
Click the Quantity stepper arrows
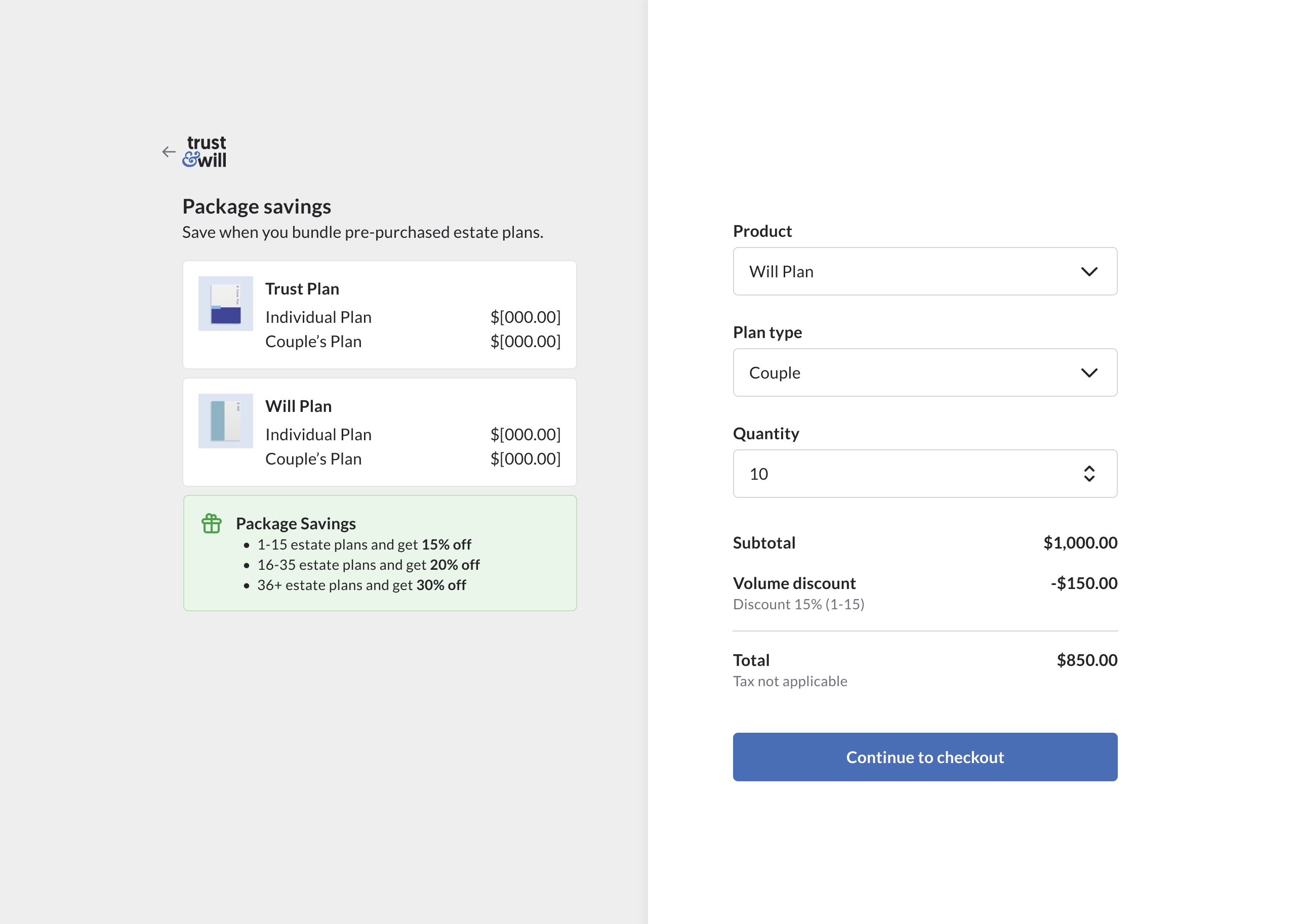[x=1089, y=474]
